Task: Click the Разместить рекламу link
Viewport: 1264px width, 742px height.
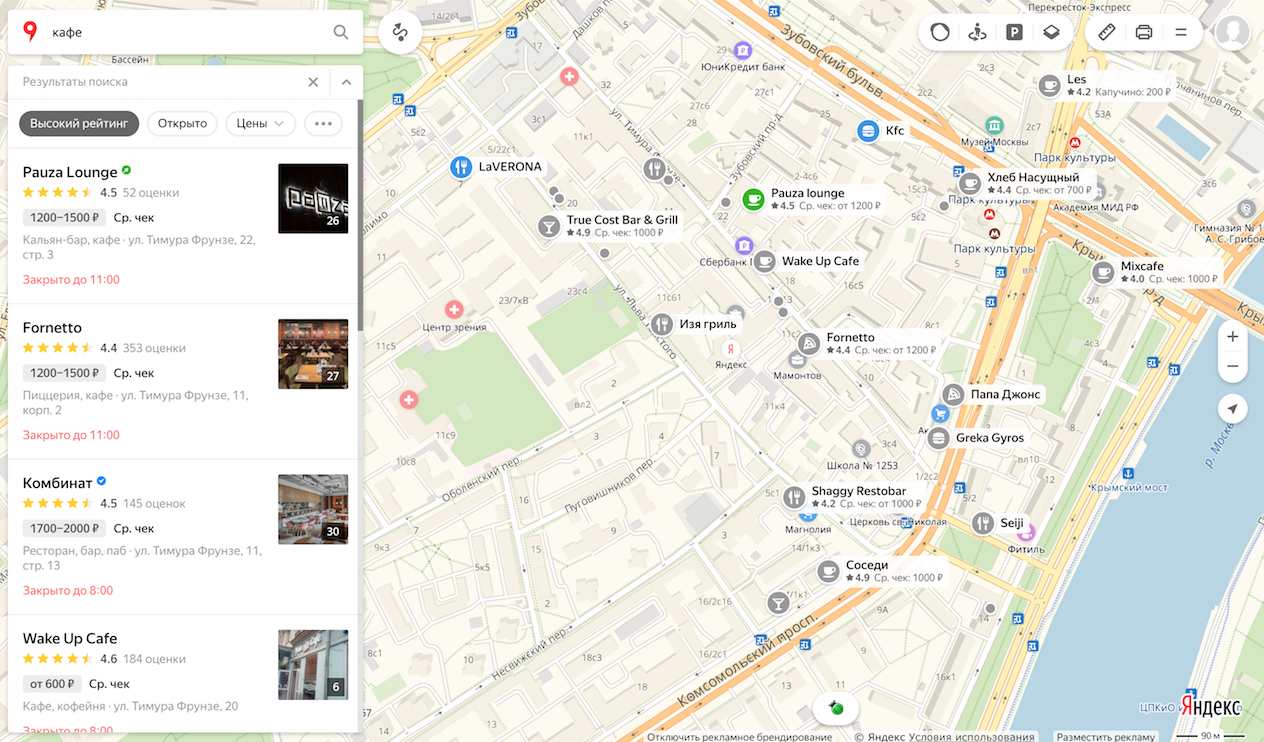Action: [1105, 737]
